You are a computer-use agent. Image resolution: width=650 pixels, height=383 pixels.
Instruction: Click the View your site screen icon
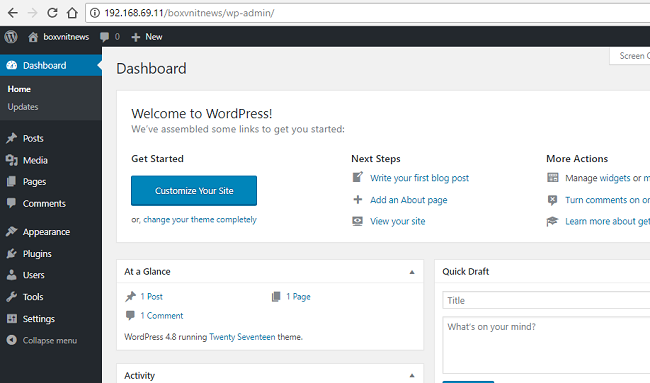click(357, 221)
